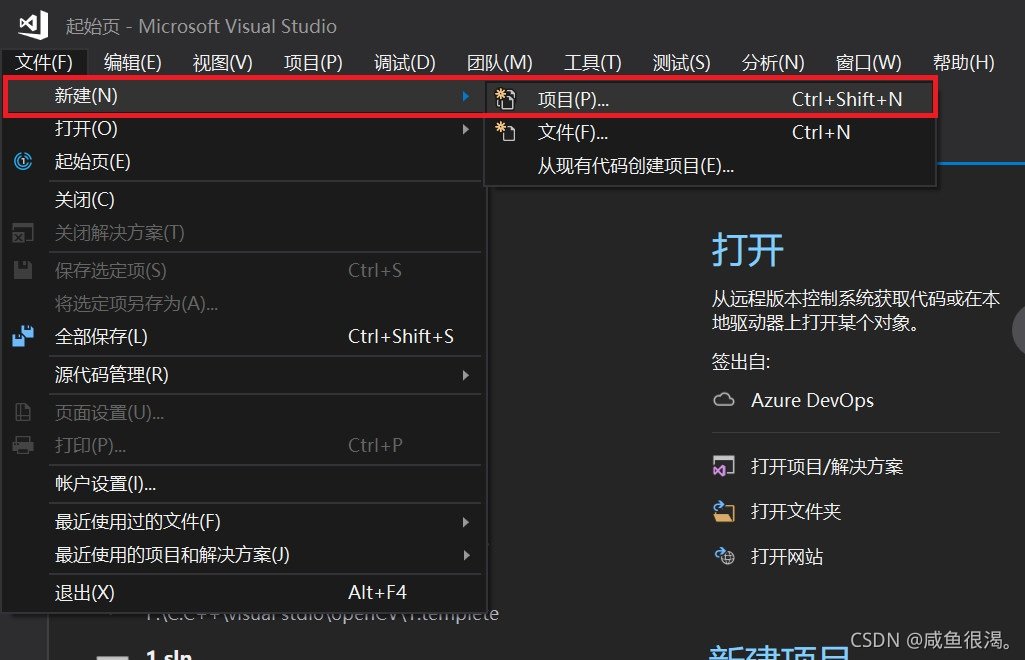Viewport: 1025px width, 660px height.
Task: Open the 团队(M) menu
Action: (x=499, y=63)
